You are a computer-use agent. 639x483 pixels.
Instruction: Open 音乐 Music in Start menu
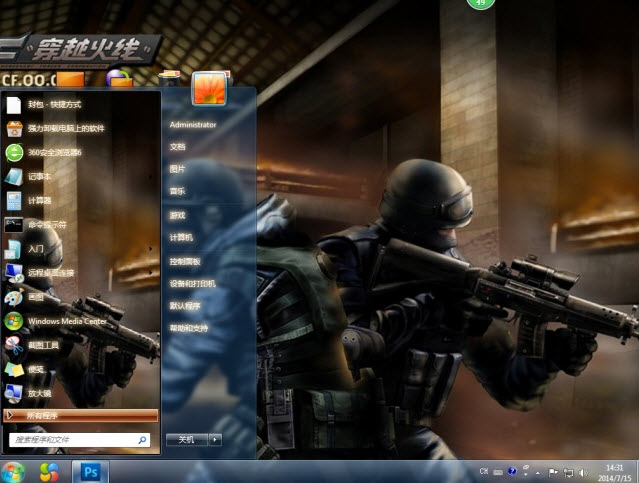[178, 191]
